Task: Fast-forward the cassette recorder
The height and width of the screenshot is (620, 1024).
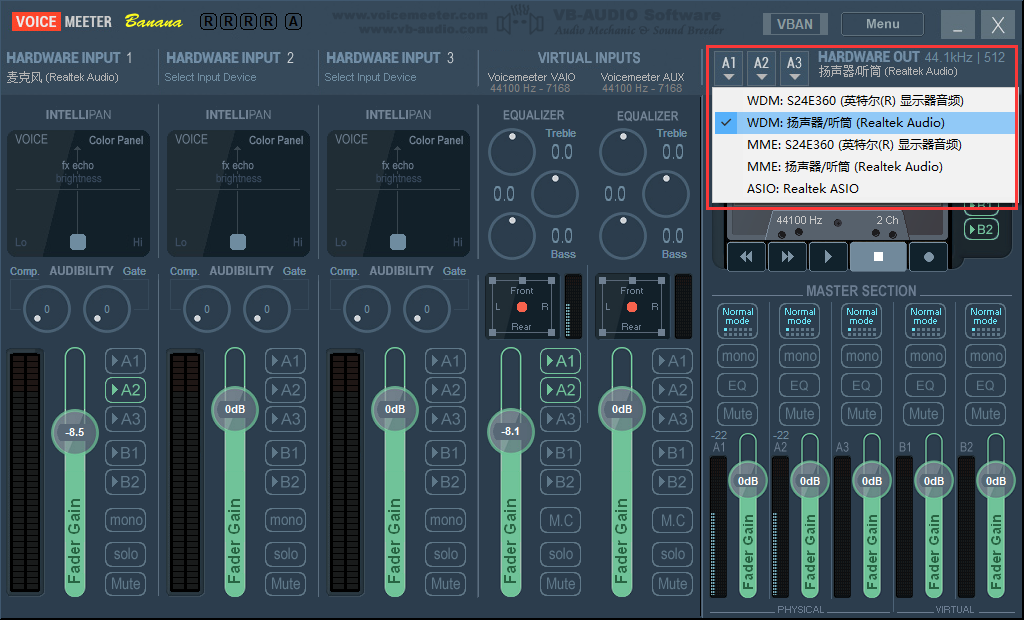Action: (x=788, y=257)
